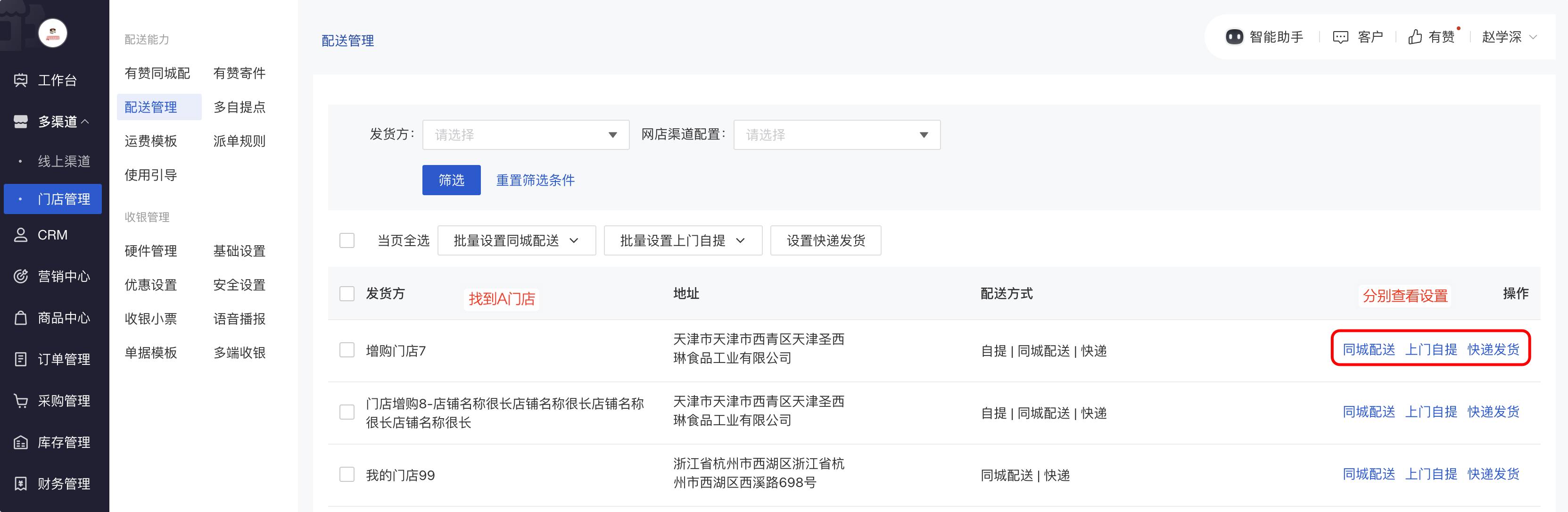Tick the checkbox for 增购门店7
Image resolution: width=1568 pixels, height=512 pixels.
[x=347, y=350]
